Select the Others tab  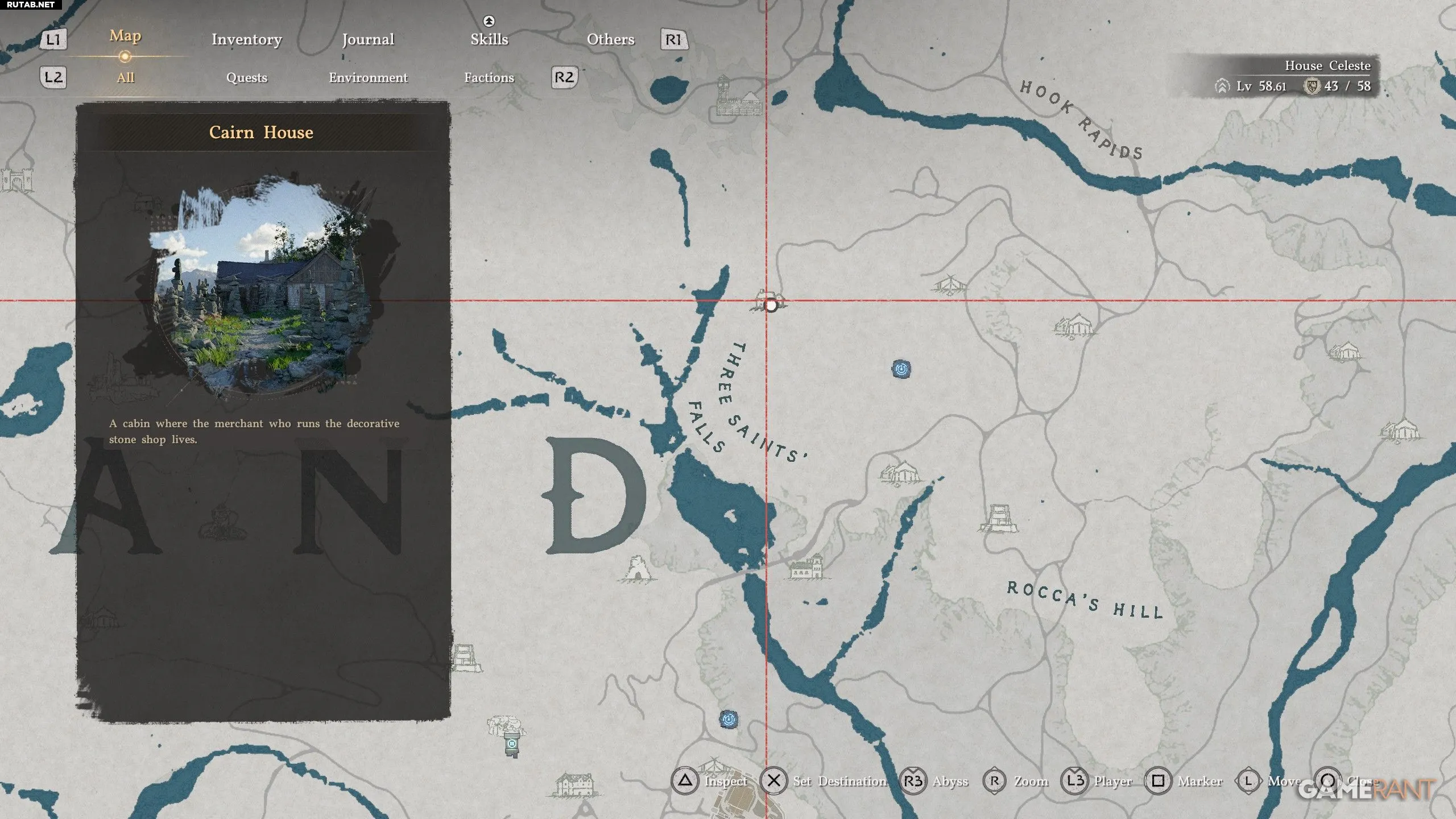(x=610, y=39)
